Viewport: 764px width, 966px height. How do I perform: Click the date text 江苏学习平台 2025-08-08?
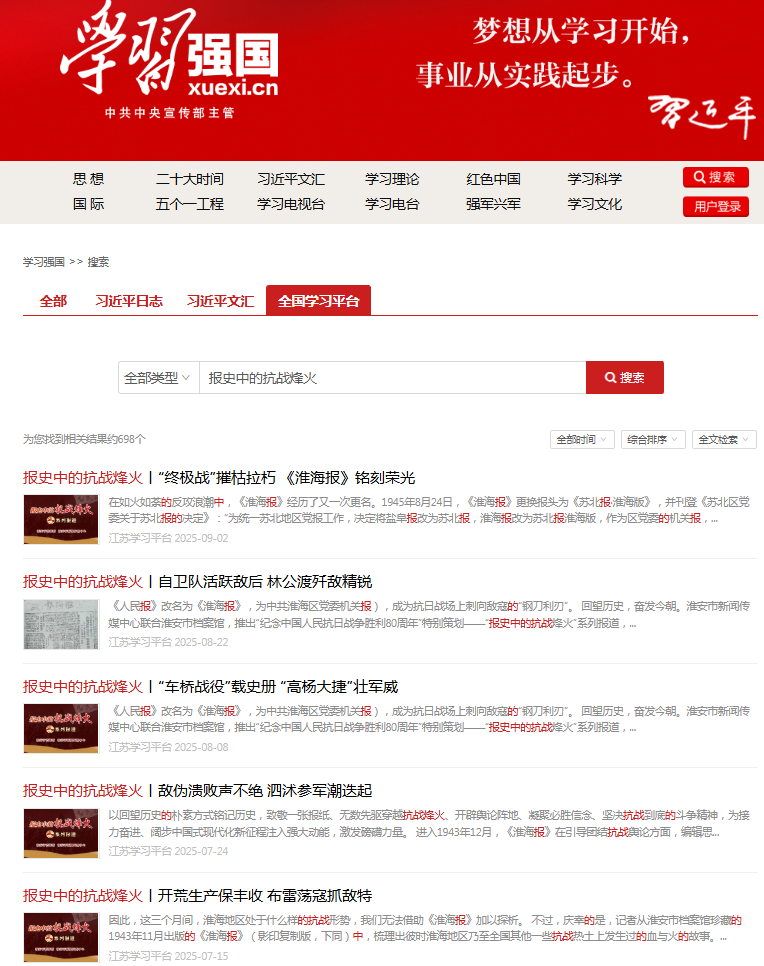(x=168, y=747)
